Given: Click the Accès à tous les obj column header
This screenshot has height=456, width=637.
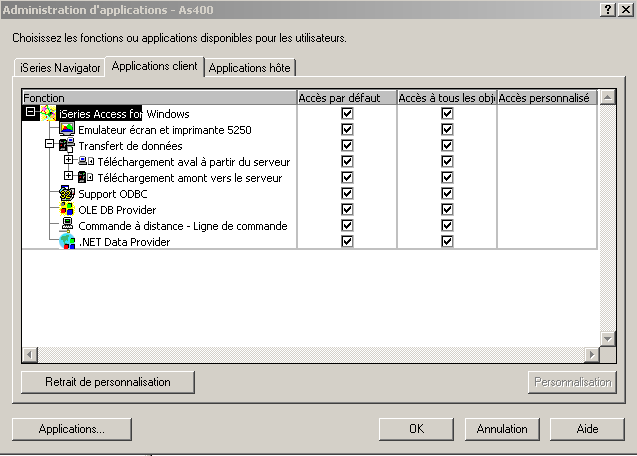Looking at the screenshot, I should [x=447, y=98].
